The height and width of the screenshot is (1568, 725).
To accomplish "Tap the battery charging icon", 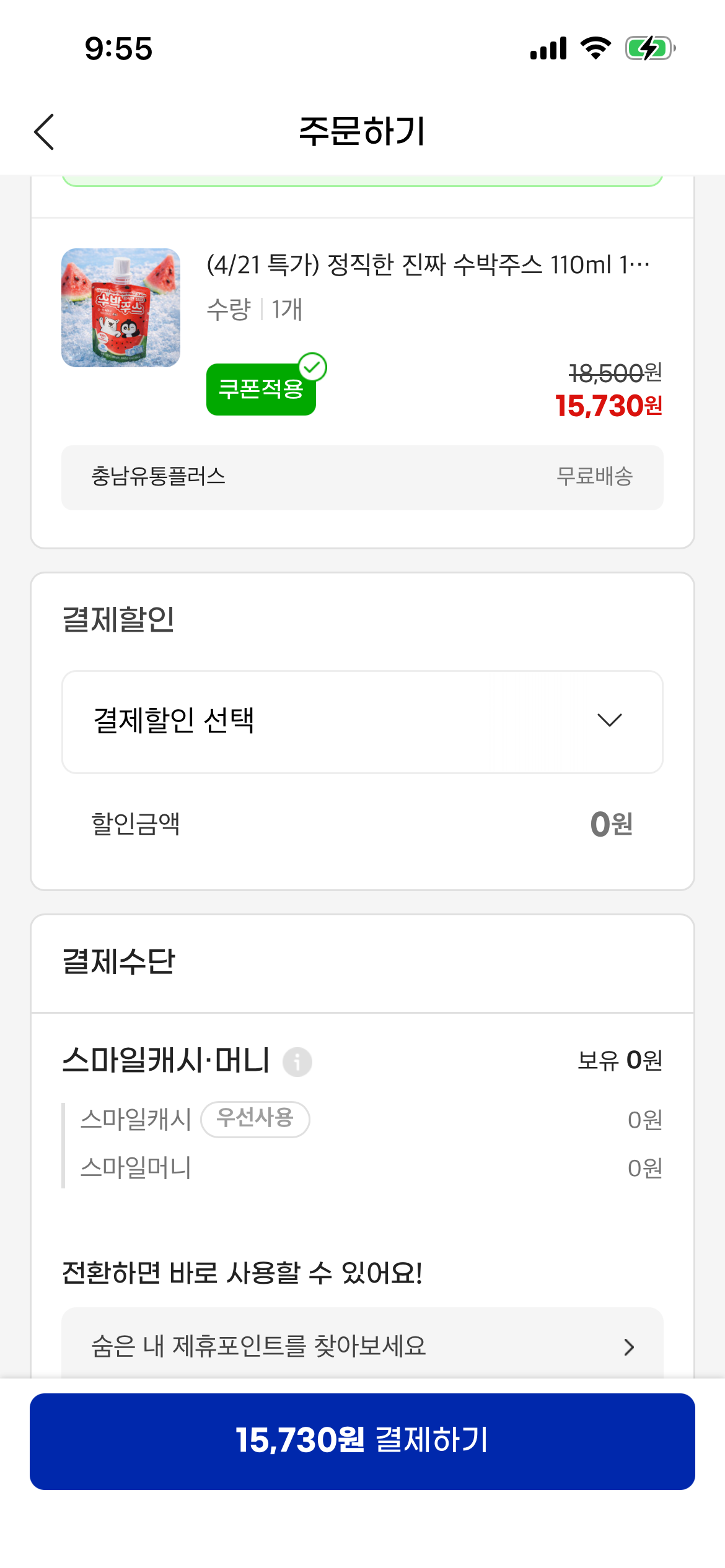I will tap(649, 48).
